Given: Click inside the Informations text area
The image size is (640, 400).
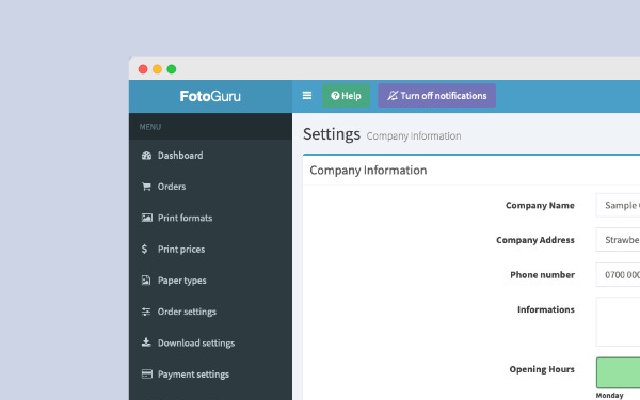Looking at the screenshot, I should 618,322.
